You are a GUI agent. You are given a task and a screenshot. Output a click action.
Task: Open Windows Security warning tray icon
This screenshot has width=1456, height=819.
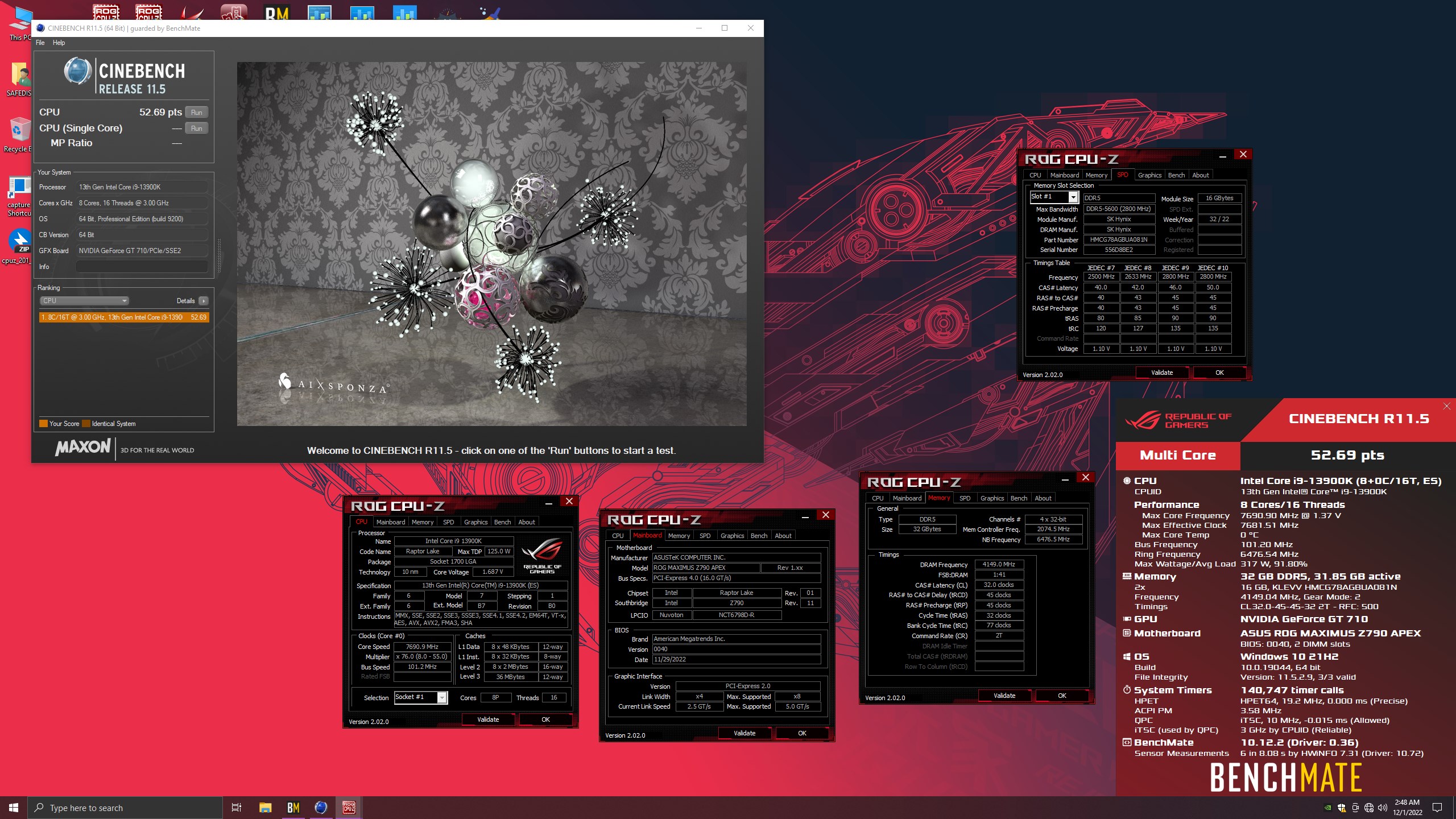pyautogui.click(x=1342, y=808)
